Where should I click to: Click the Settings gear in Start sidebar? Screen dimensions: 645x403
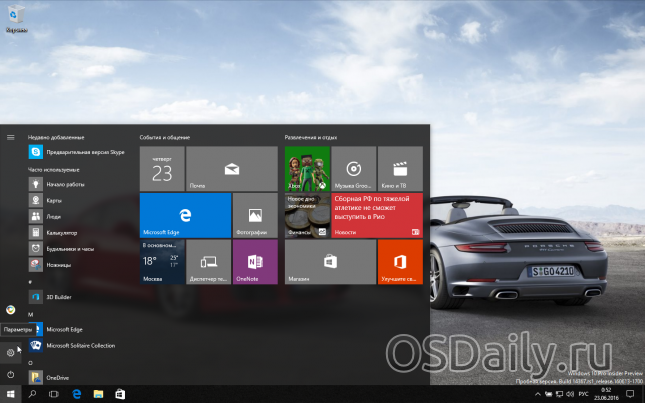(x=10, y=352)
